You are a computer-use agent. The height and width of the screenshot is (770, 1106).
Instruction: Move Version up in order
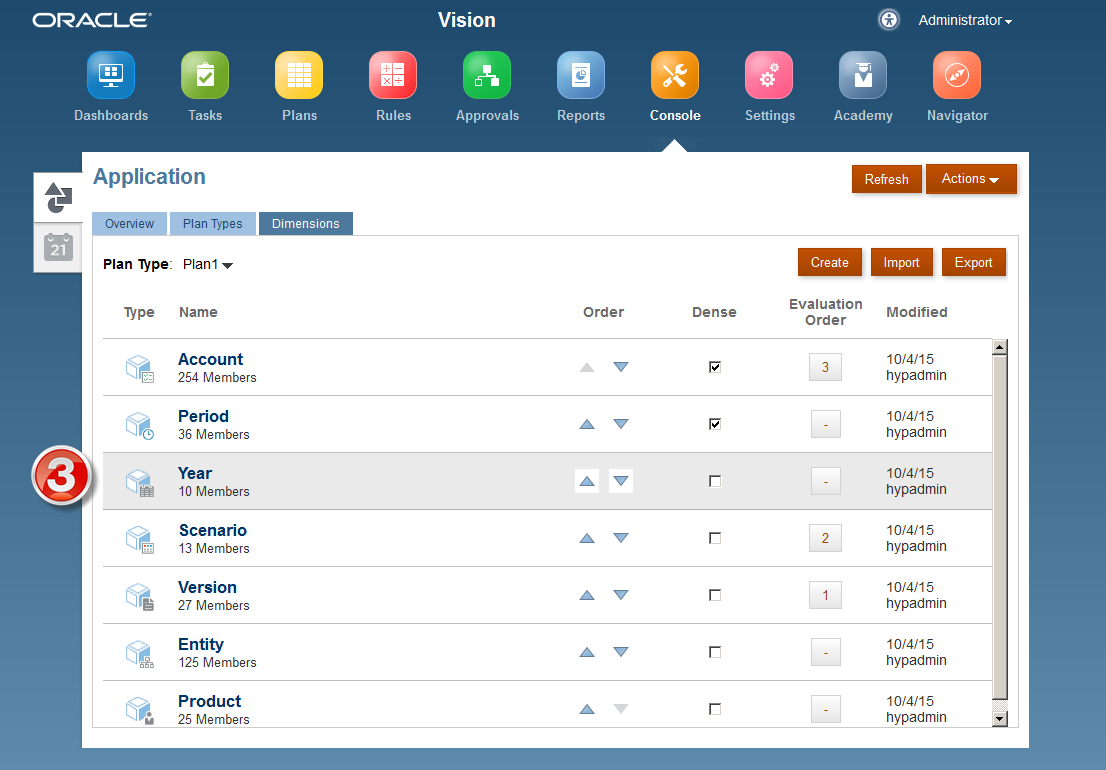[587, 595]
